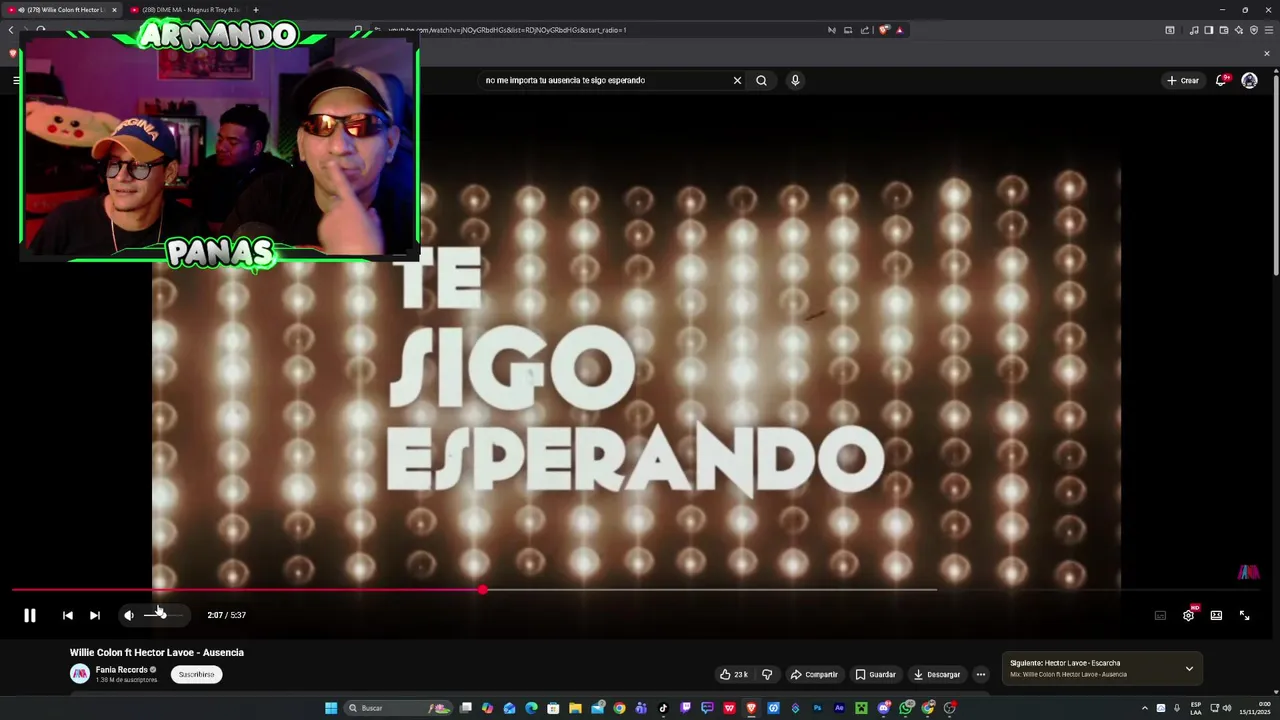Click inside the YouTube search field
Image resolution: width=1280 pixels, height=720 pixels.
tap(604, 80)
